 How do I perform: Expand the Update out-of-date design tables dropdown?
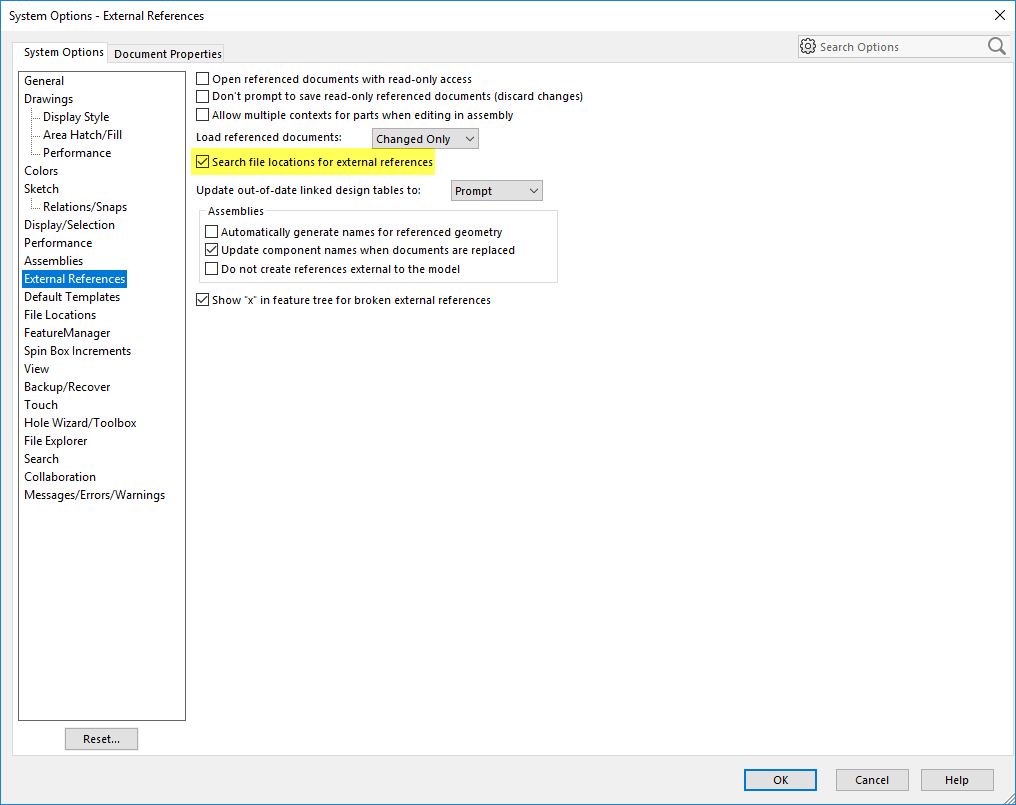[496, 191]
